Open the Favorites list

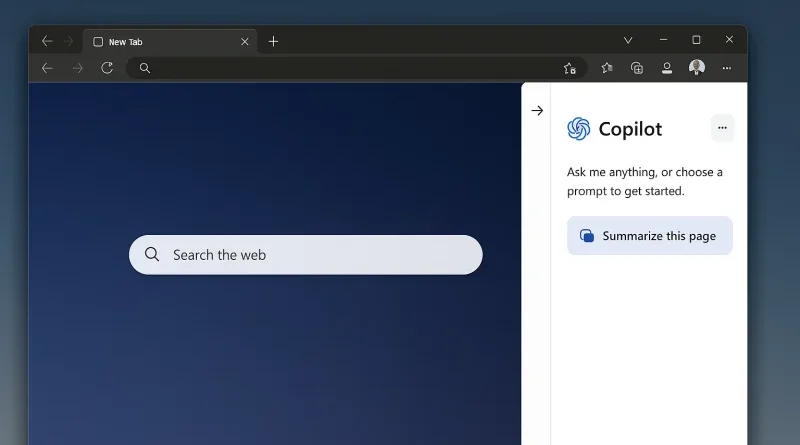pyautogui.click(x=607, y=68)
